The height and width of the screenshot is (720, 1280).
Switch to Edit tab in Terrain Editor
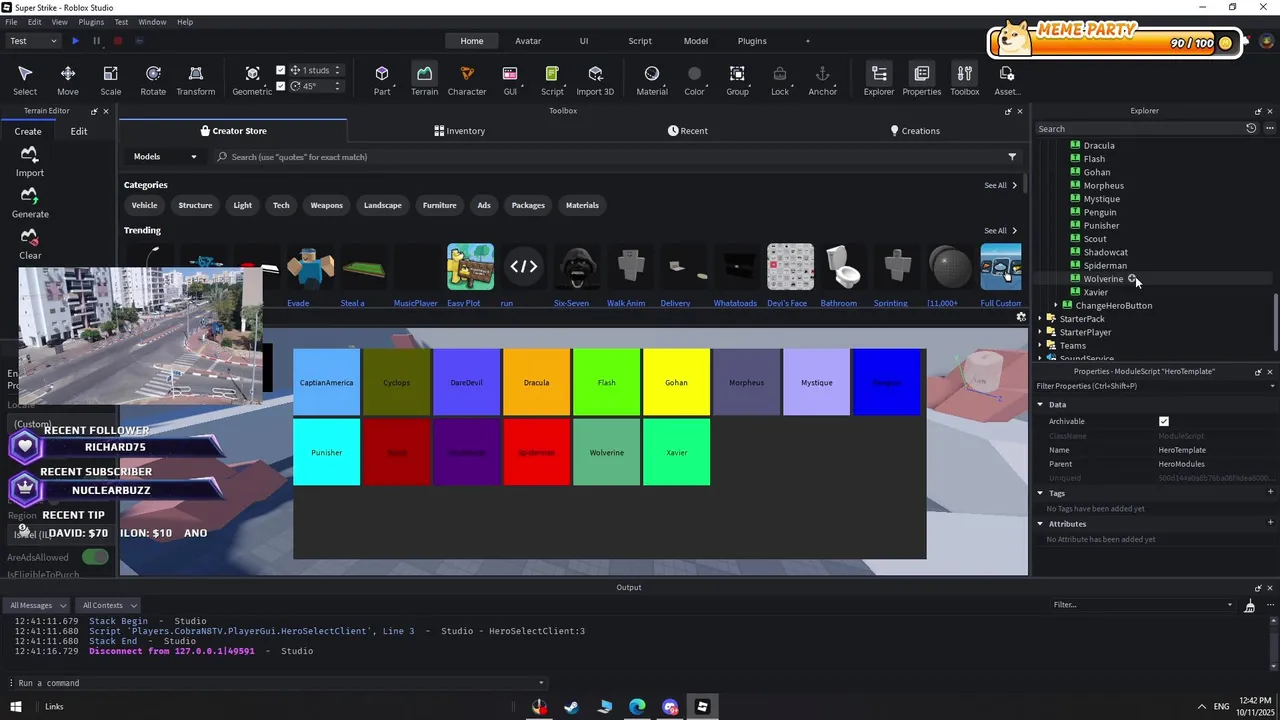click(79, 131)
